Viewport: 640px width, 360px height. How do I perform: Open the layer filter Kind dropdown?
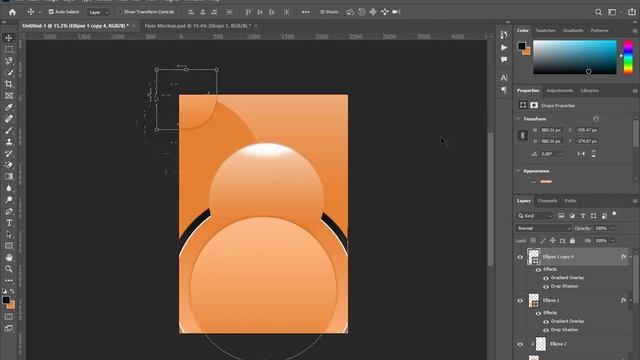(x=535, y=216)
